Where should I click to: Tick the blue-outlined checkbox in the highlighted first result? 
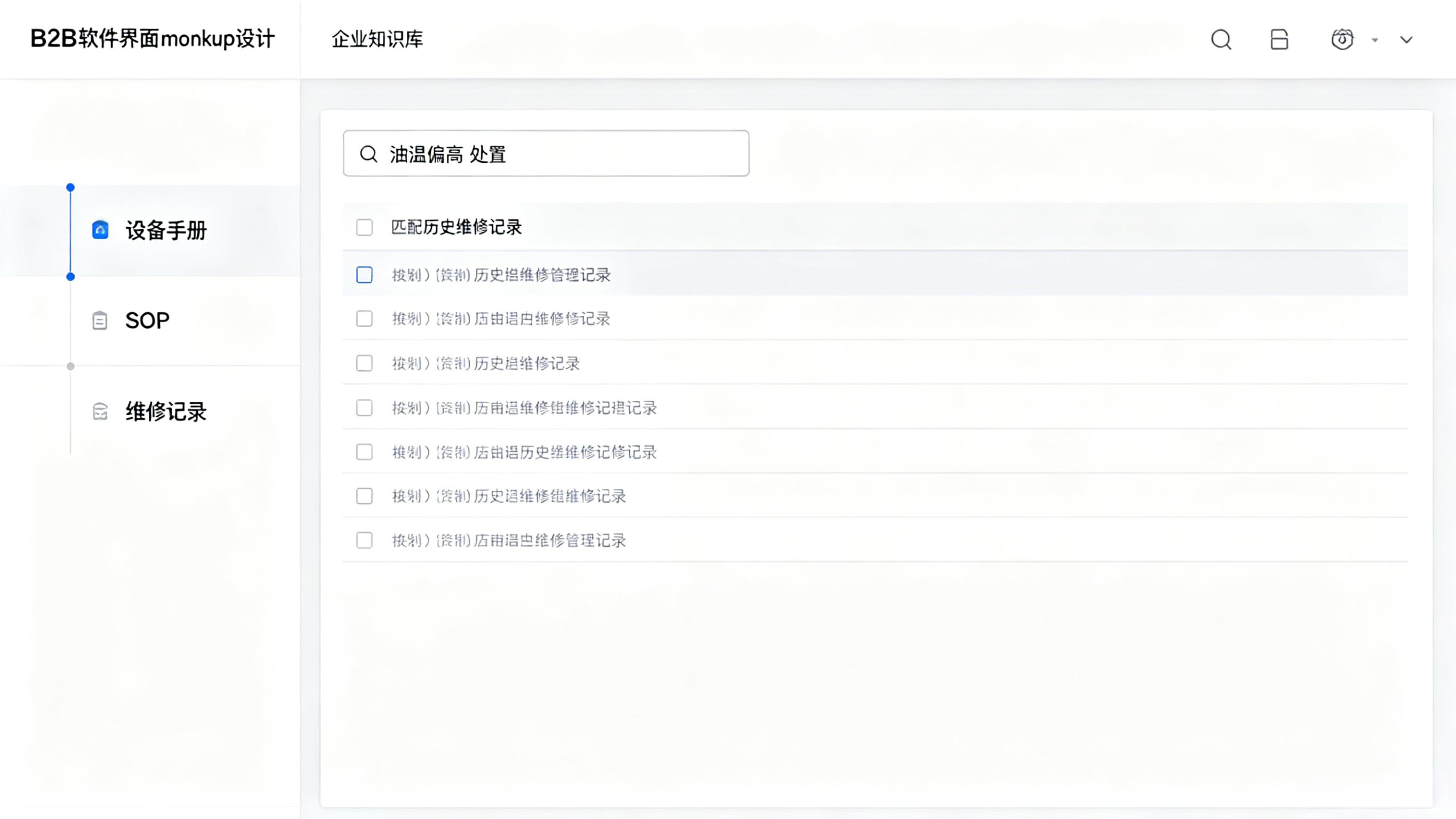(x=365, y=275)
